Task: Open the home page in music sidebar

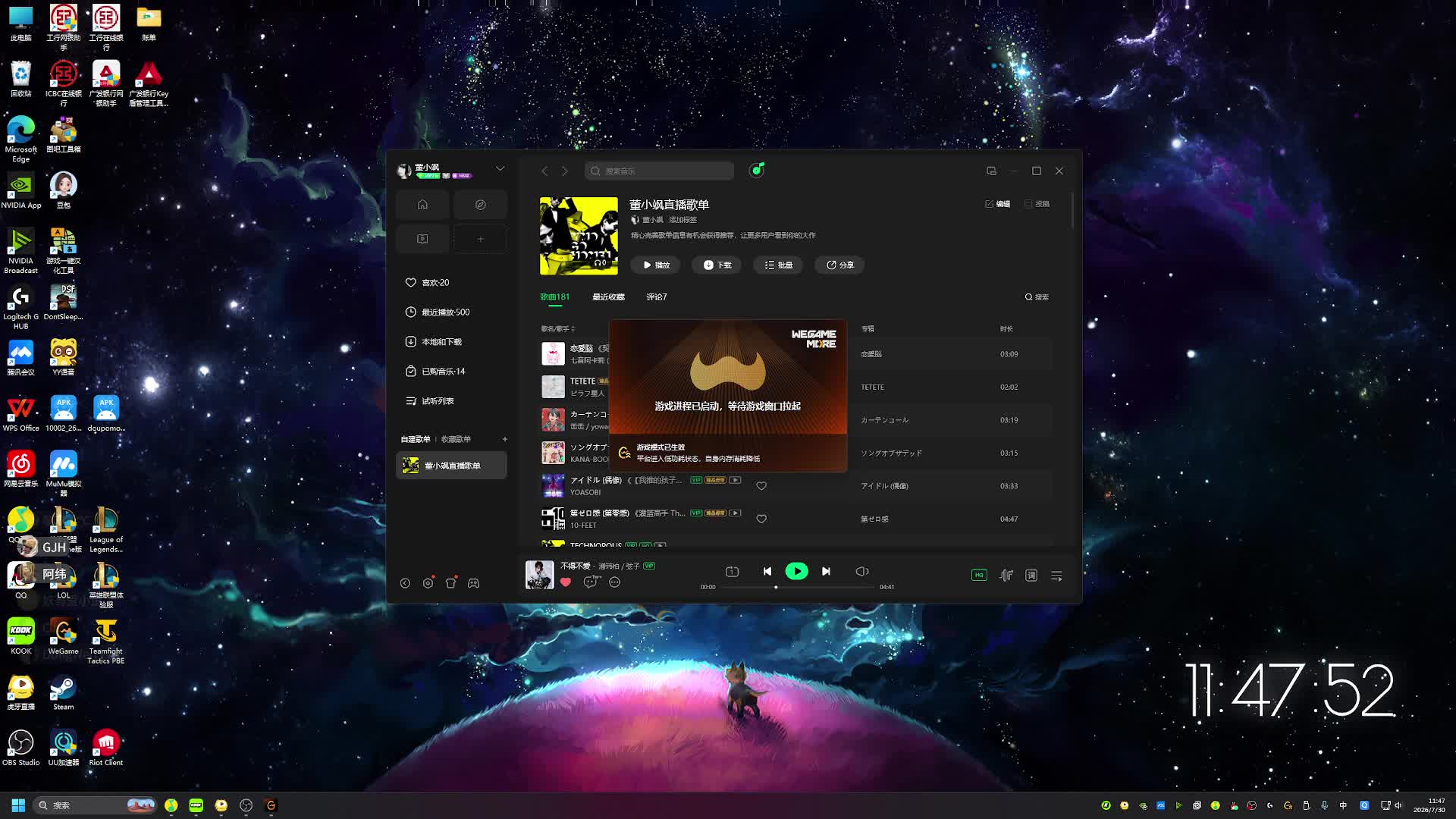Action: [x=422, y=205]
